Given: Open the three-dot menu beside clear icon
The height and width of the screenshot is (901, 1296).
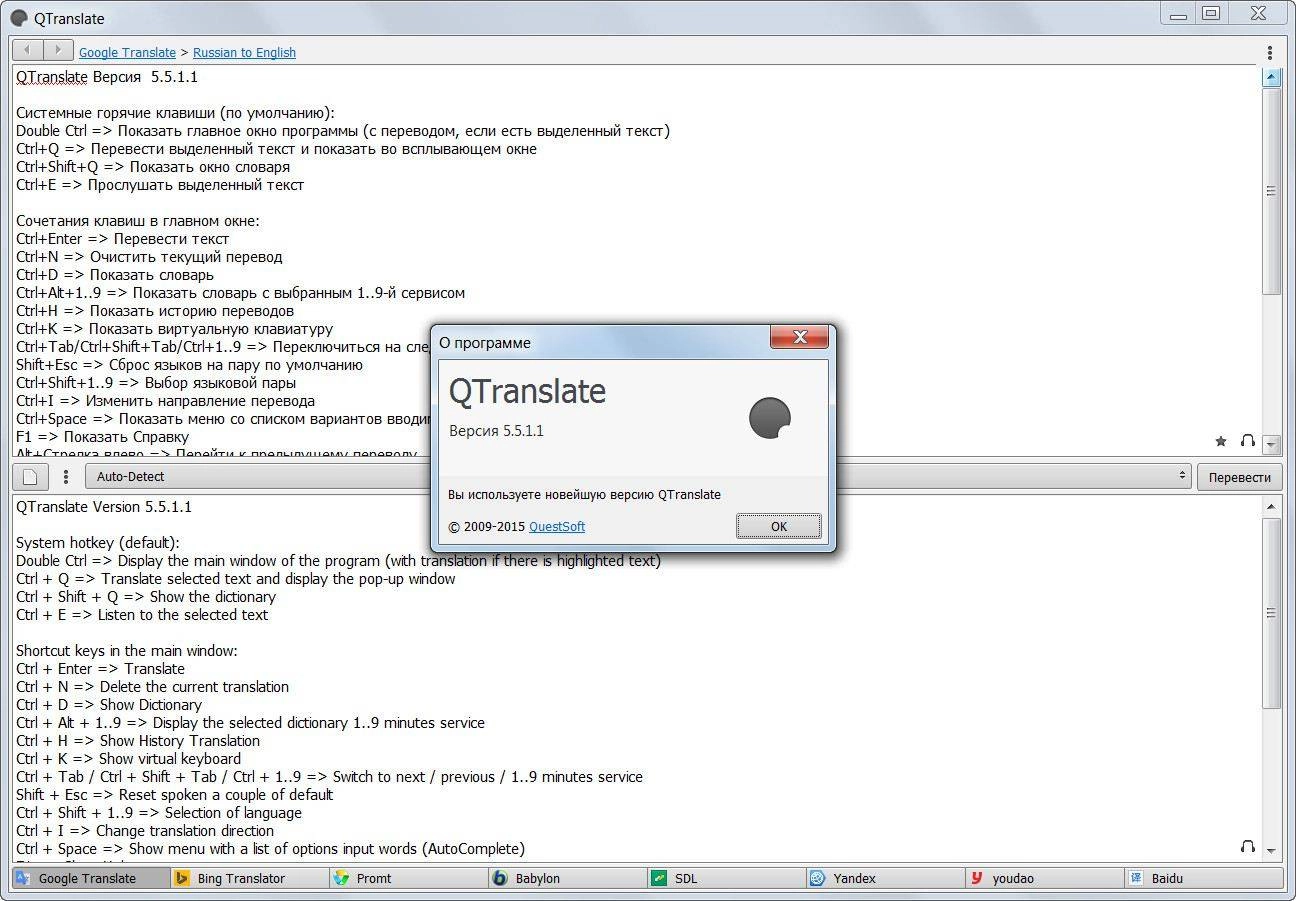Looking at the screenshot, I should (66, 477).
